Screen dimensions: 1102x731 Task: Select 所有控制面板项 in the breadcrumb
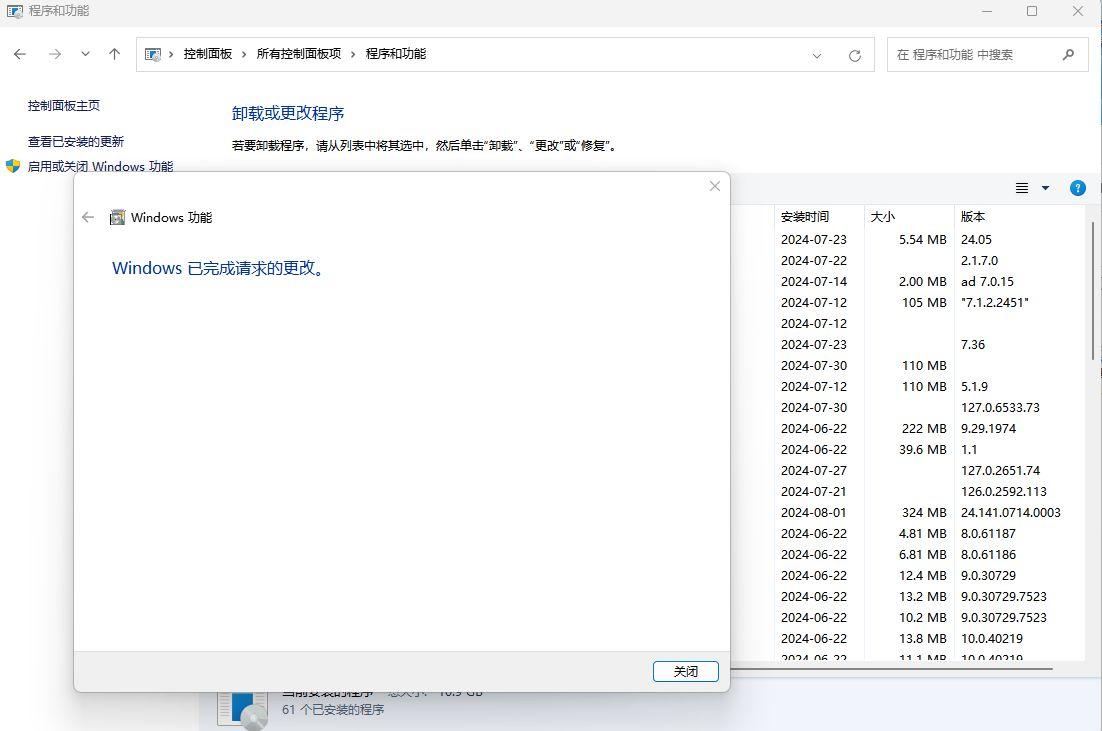(299, 54)
